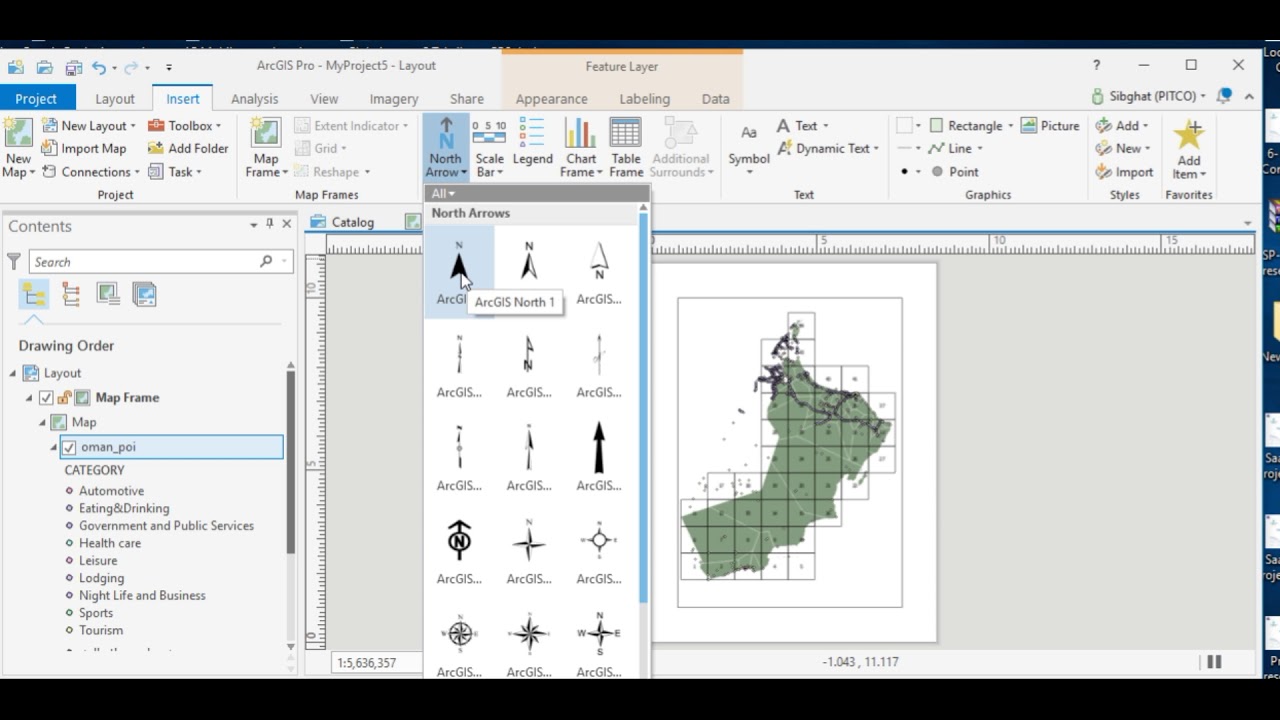Viewport: 1280px width, 720px height.
Task: Collapse the Map node expander
Action: click(x=42, y=422)
